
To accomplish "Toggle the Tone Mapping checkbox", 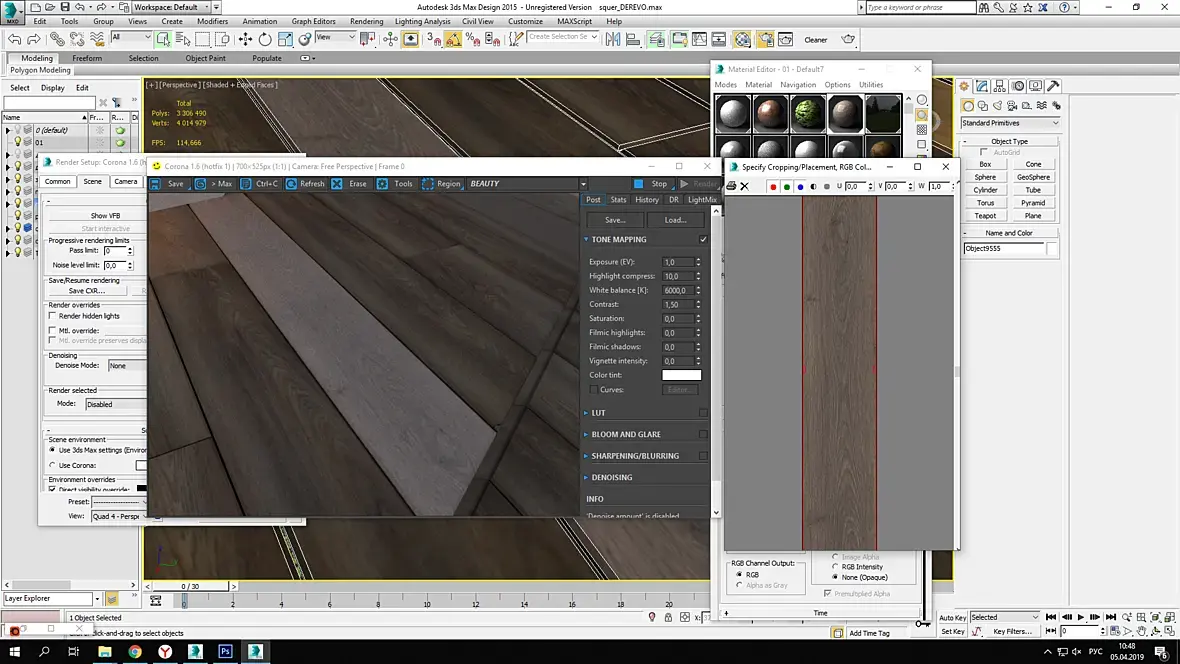I will (703, 240).
